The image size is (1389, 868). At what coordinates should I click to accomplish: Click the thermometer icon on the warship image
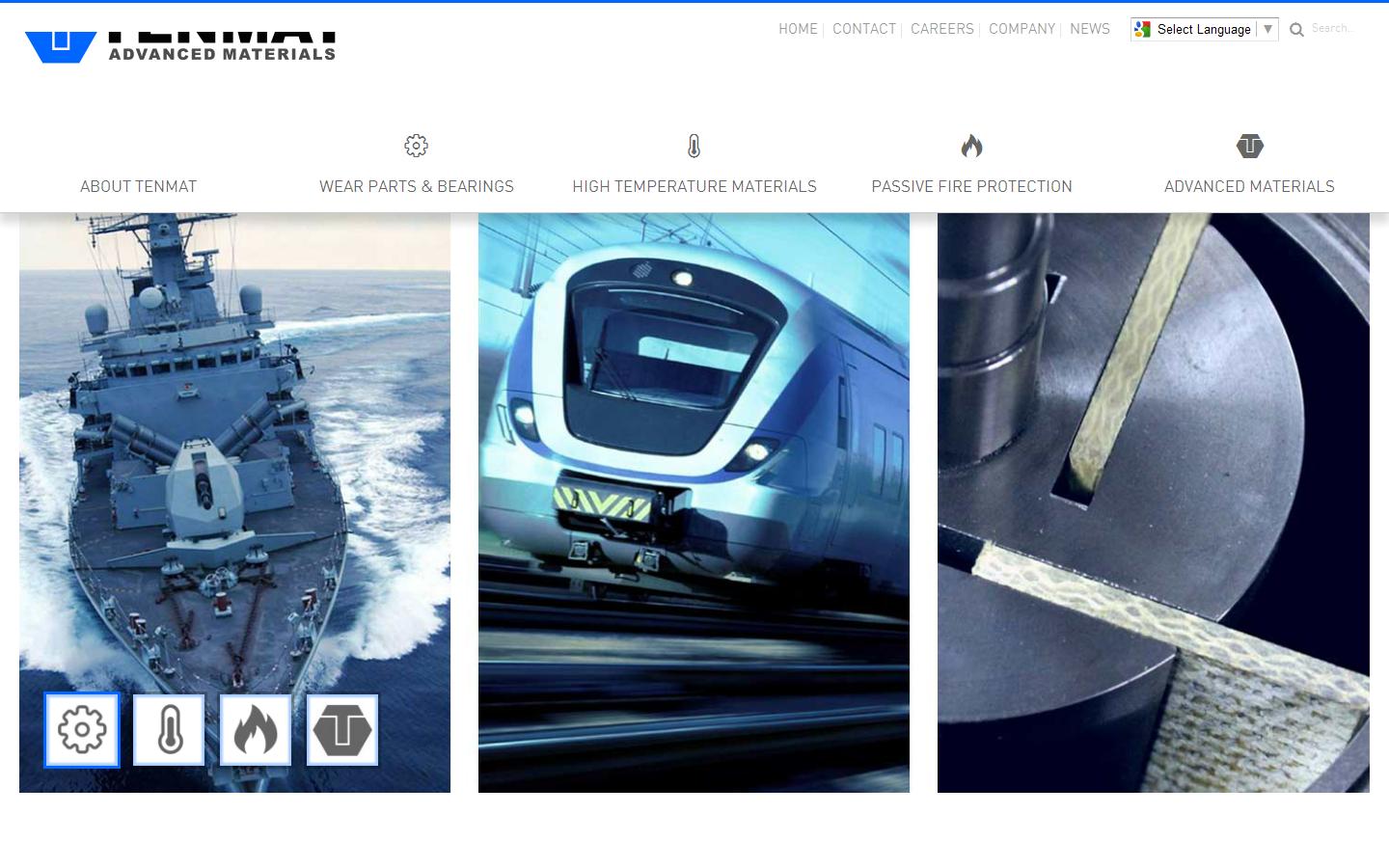169,730
